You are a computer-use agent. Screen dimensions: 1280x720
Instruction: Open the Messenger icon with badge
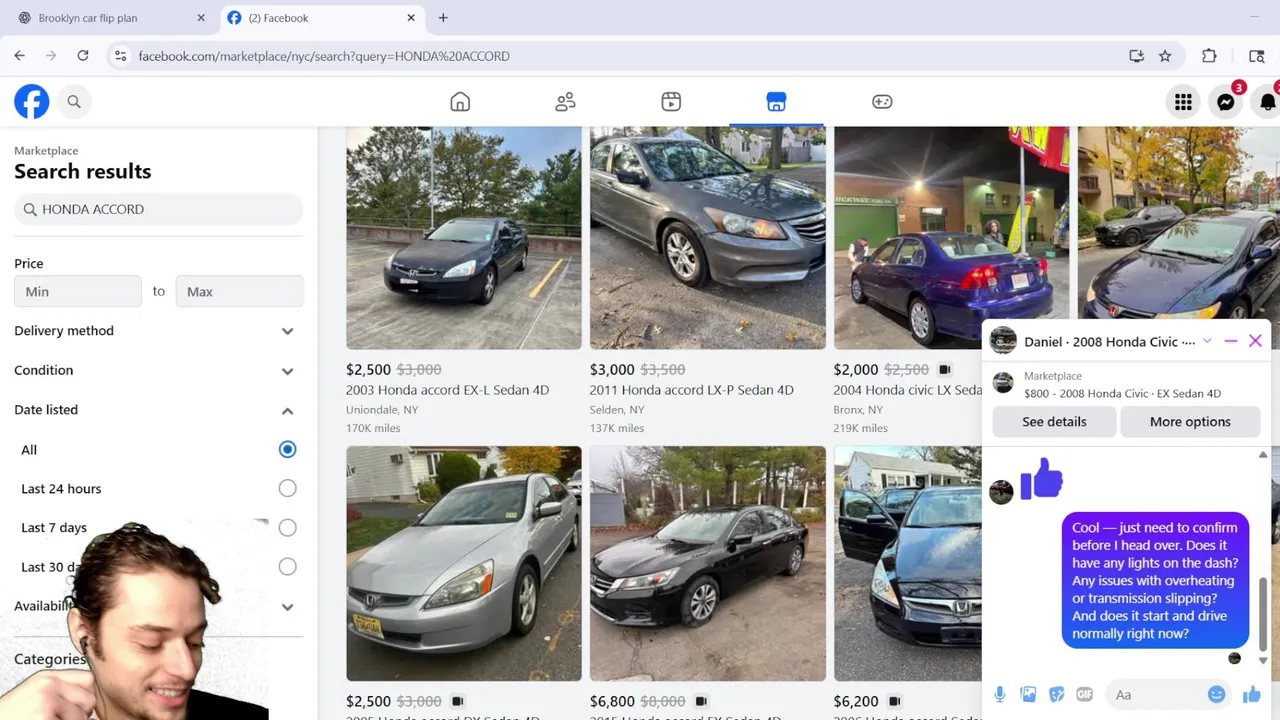(x=1226, y=101)
